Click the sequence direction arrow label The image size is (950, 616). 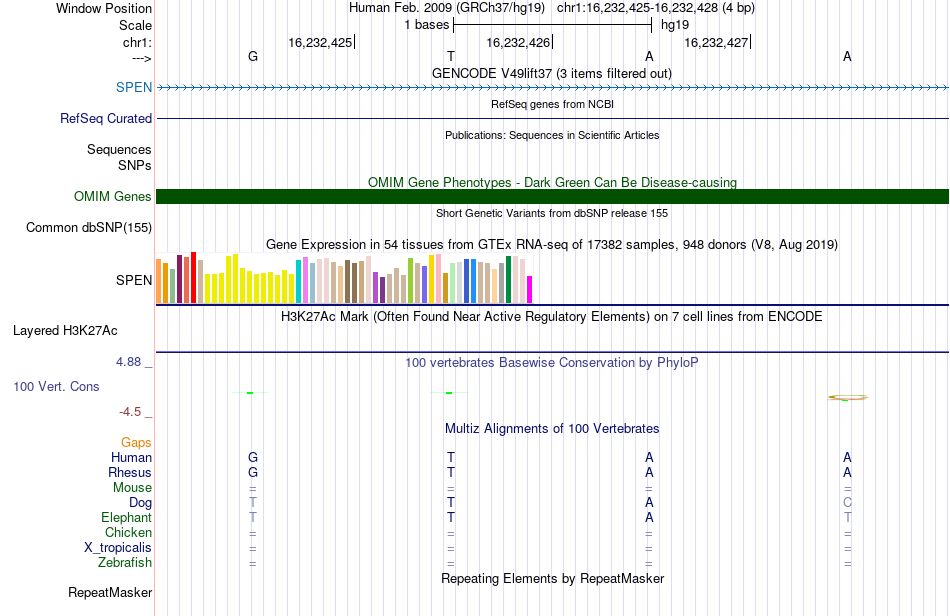tap(142, 58)
